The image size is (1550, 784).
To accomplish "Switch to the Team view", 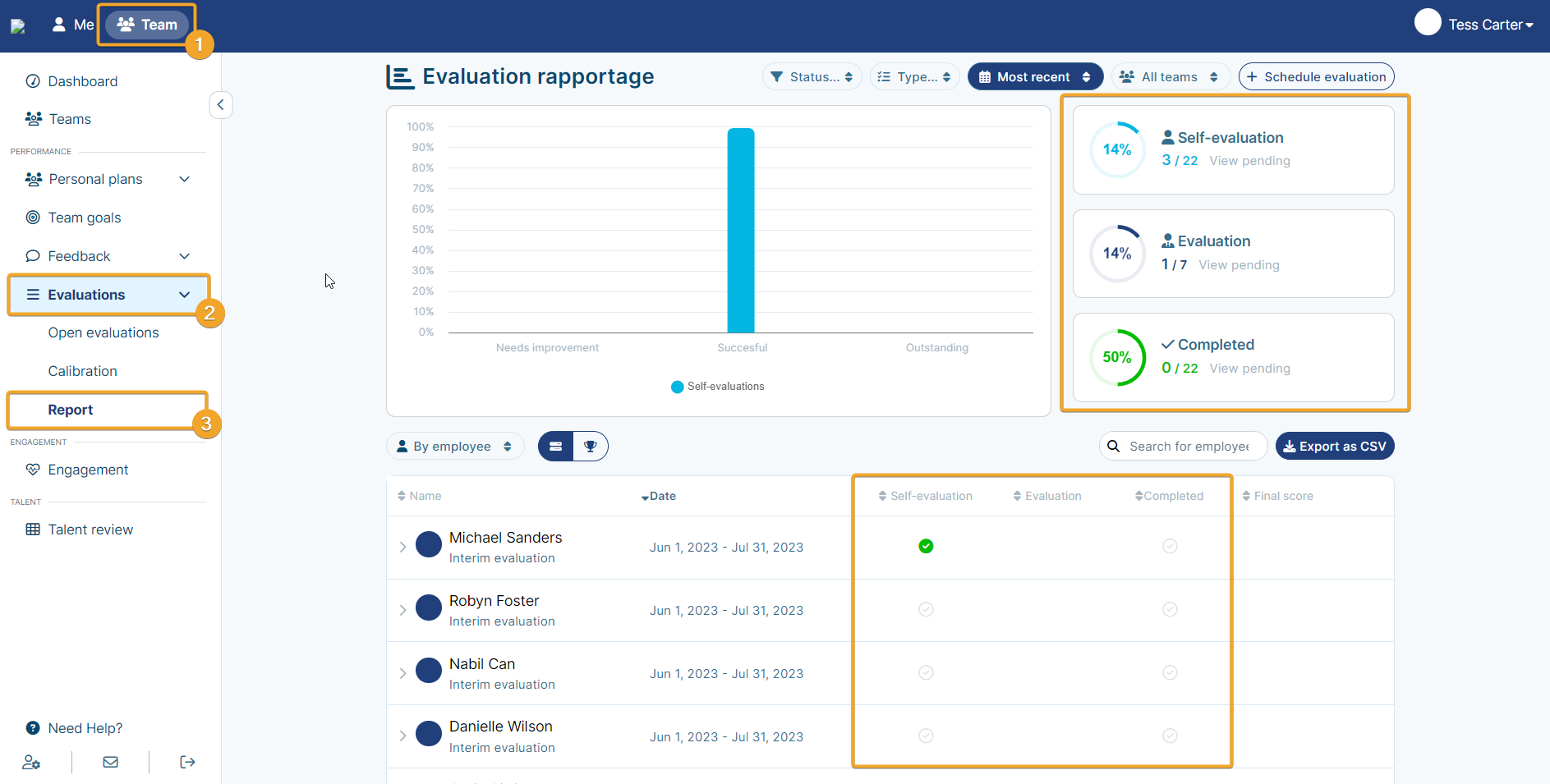I will 147,25.
